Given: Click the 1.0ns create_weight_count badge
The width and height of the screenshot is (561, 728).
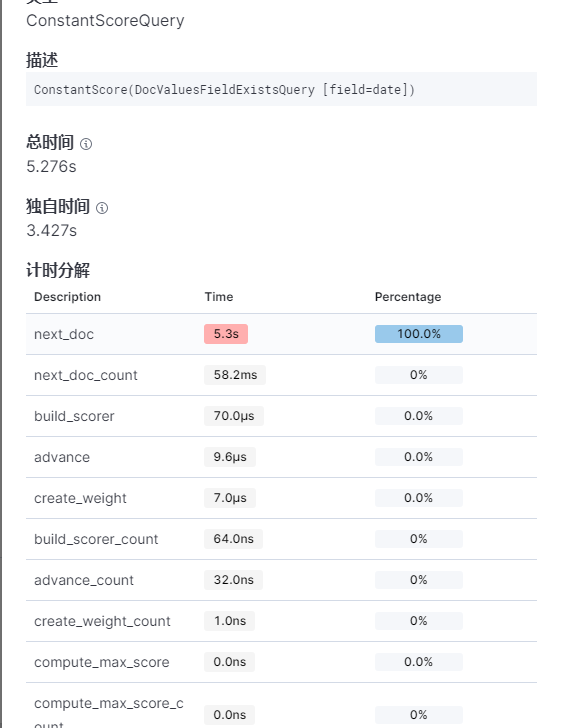Looking at the screenshot, I should (229, 621).
